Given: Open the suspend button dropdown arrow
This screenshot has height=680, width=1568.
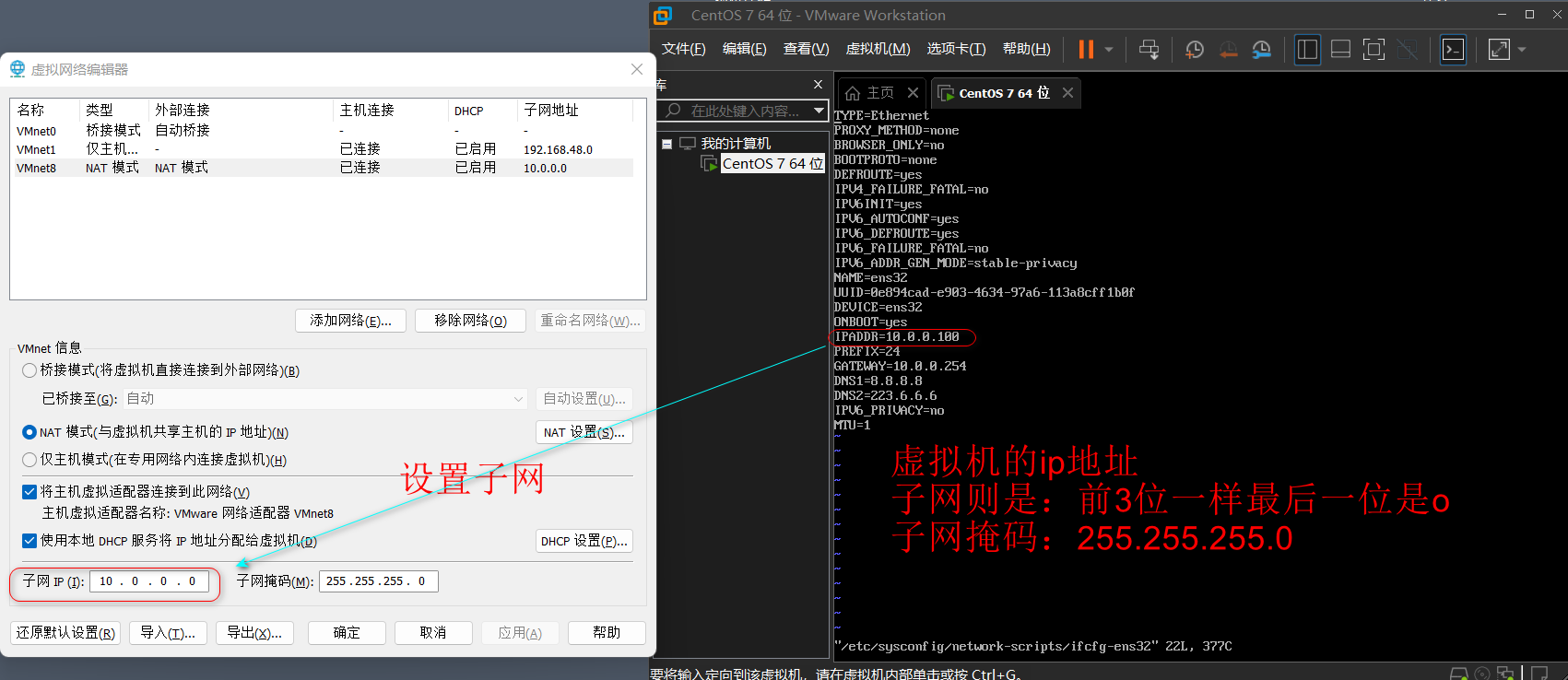Looking at the screenshot, I should click(x=1109, y=50).
